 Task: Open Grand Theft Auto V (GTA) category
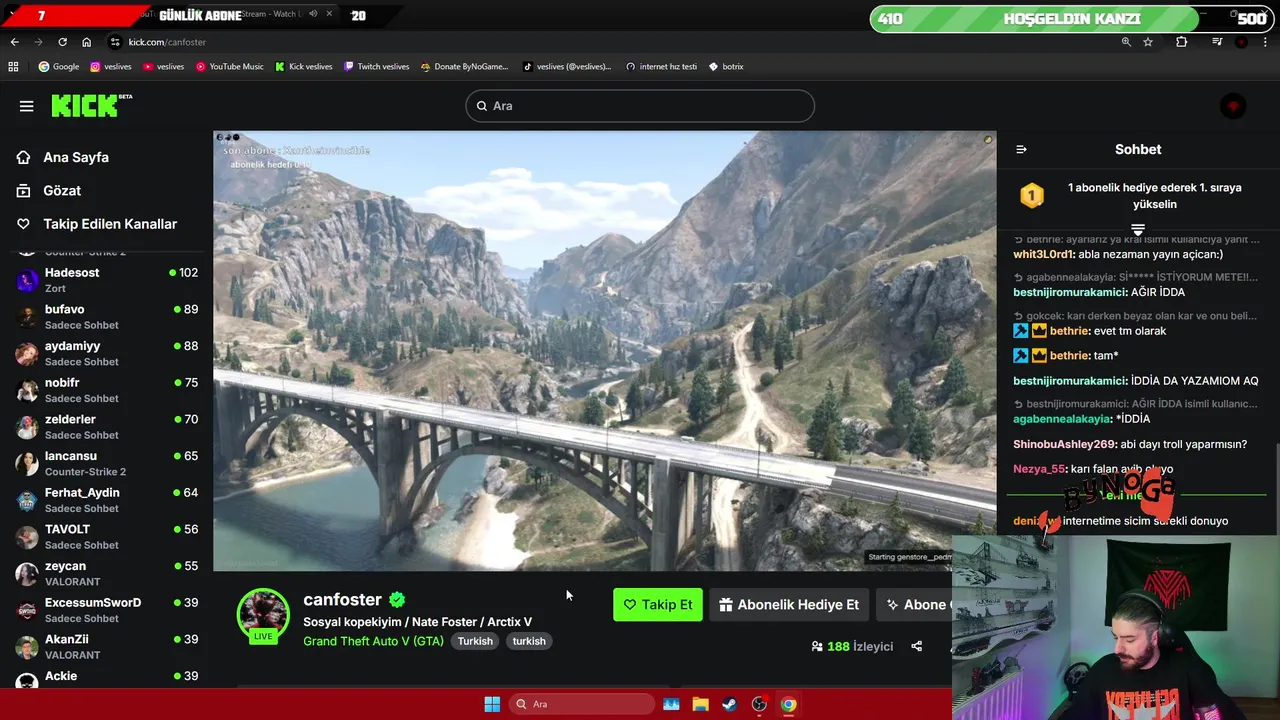[x=373, y=641]
